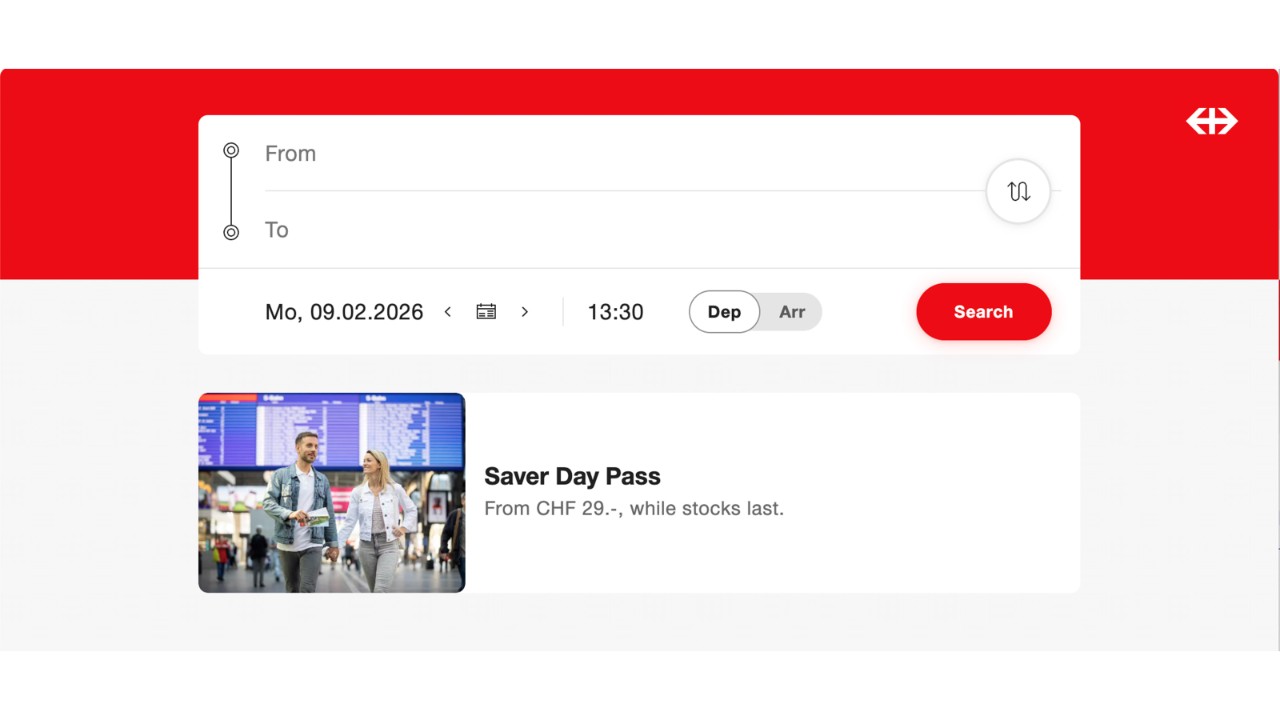Go to the previous day
This screenshot has height=720, width=1280.
coord(448,312)
